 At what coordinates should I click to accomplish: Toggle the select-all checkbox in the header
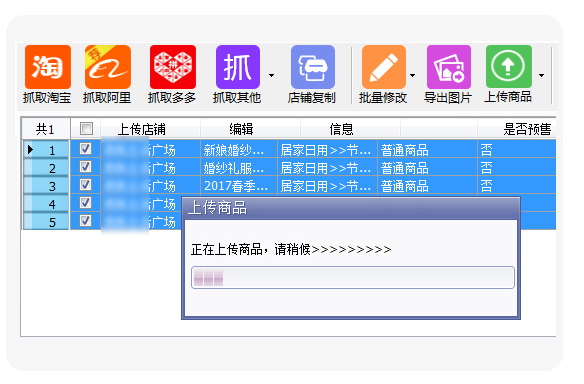pyautogui.click(x=86, y=128)
